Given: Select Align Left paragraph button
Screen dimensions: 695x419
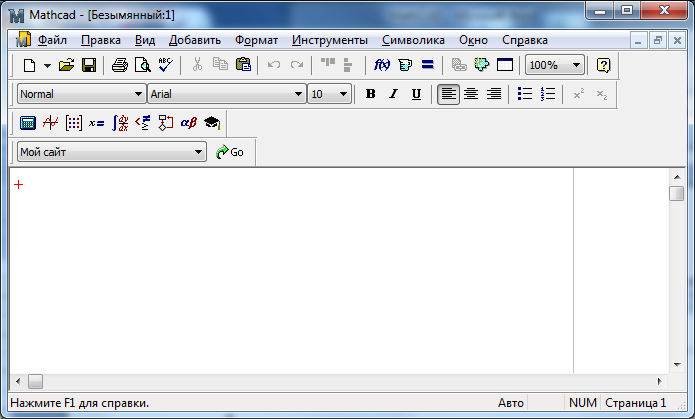Looking at the screenshot, I should (448, 94).
